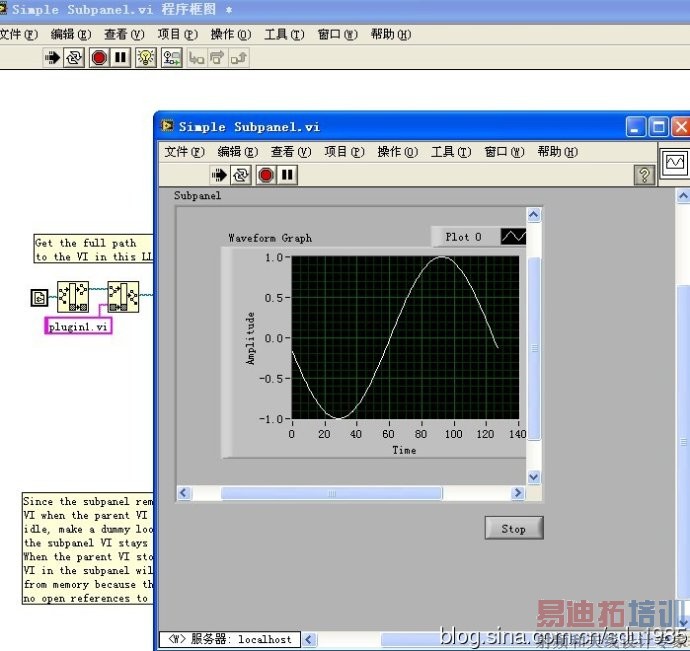Select the Build Path function node
This screenshot has height=651, width=690.
pos(123,297)
